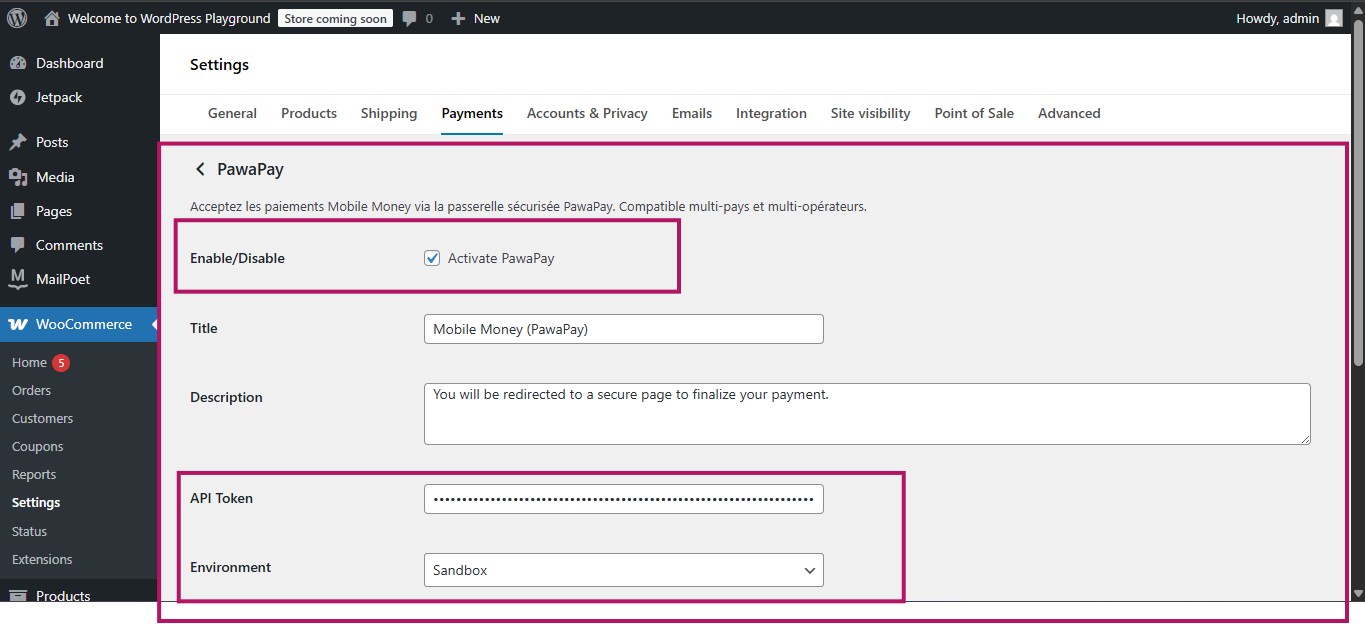Image resolution: width=1365 pixels, height=624 pixels.
Task: Switch to the Emails tab
Action: [692, 113]
